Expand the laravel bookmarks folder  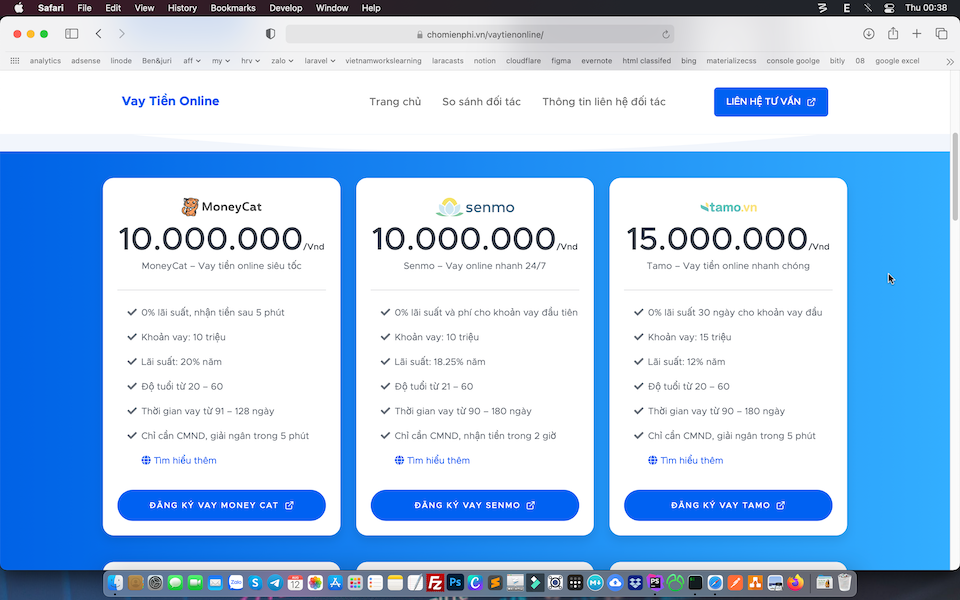coord(320,61)
